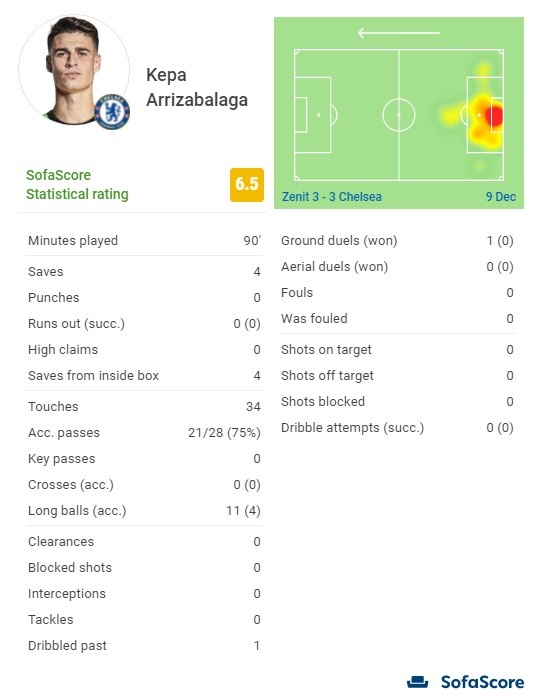541x695 pixels.
Task: Click the center circle on the pitch map
Action: coord(399,115)
